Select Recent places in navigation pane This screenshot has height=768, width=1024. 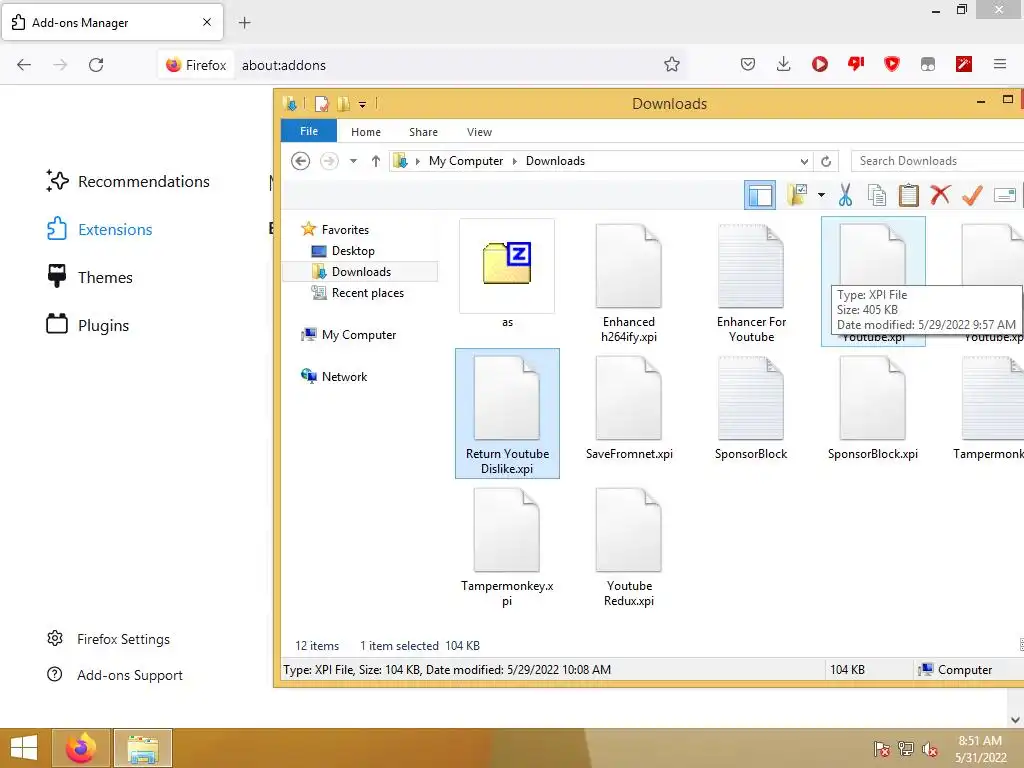pos(367,293)
